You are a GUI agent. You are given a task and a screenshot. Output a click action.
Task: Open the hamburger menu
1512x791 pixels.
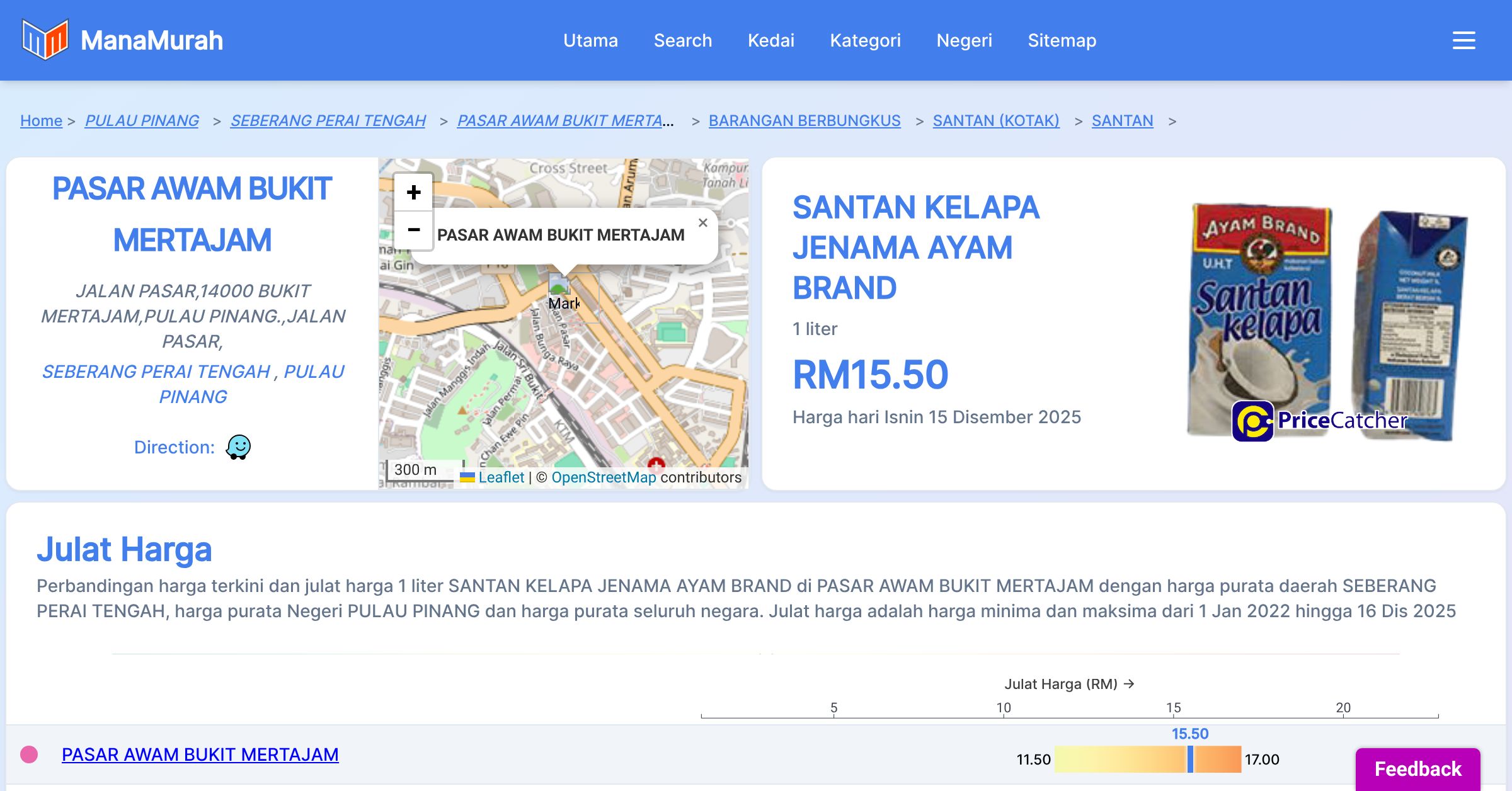point(1463,40)
